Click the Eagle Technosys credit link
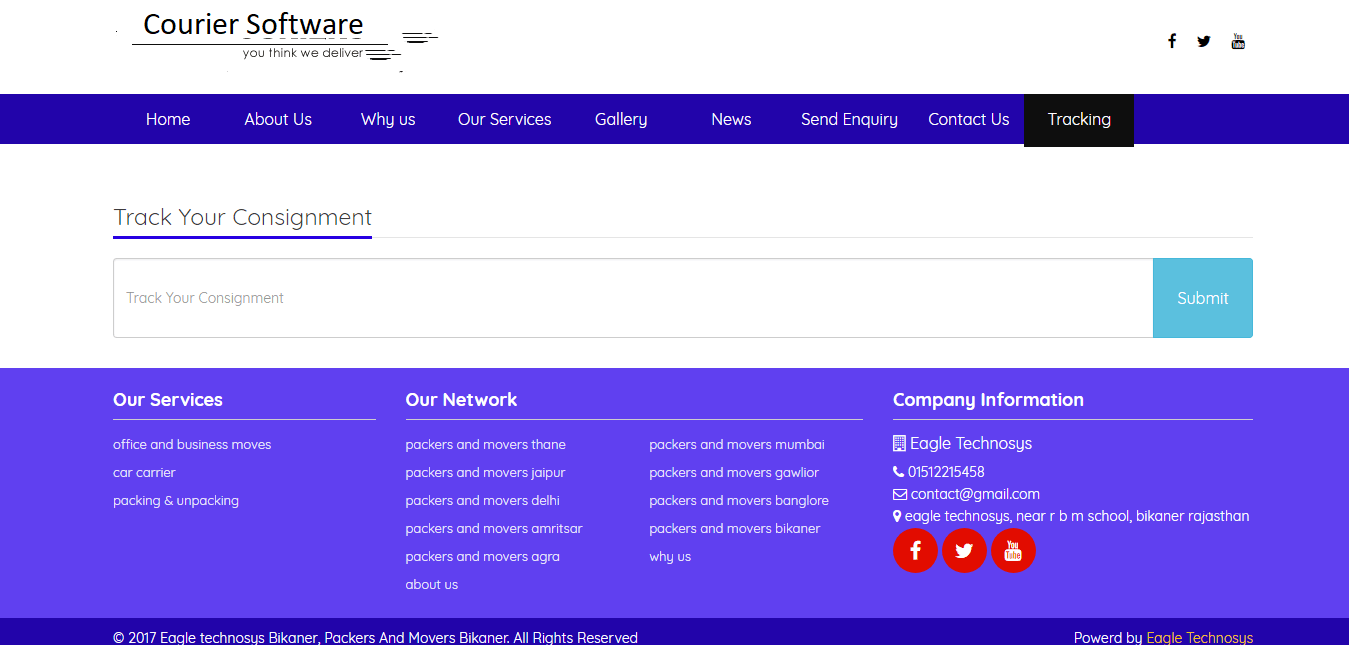The height and width of the screenshot is (645, 1349). tap(1199, 637)
